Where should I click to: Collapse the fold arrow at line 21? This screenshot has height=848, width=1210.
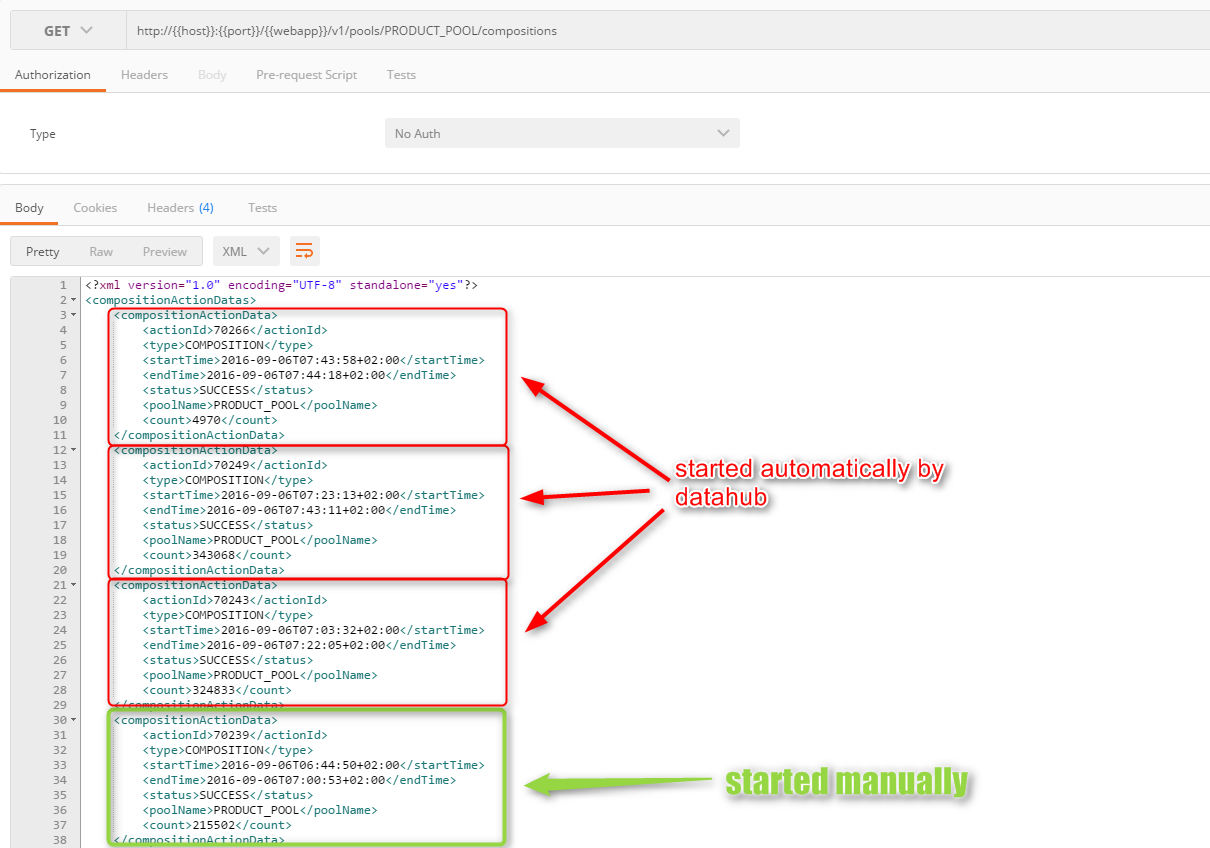coord(74,585)
